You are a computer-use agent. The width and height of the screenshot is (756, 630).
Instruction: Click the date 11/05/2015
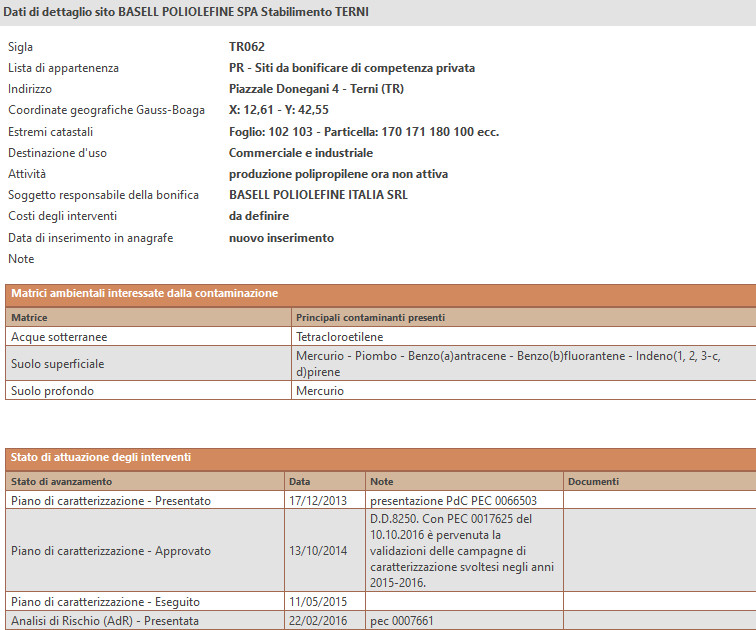[318, 602]
